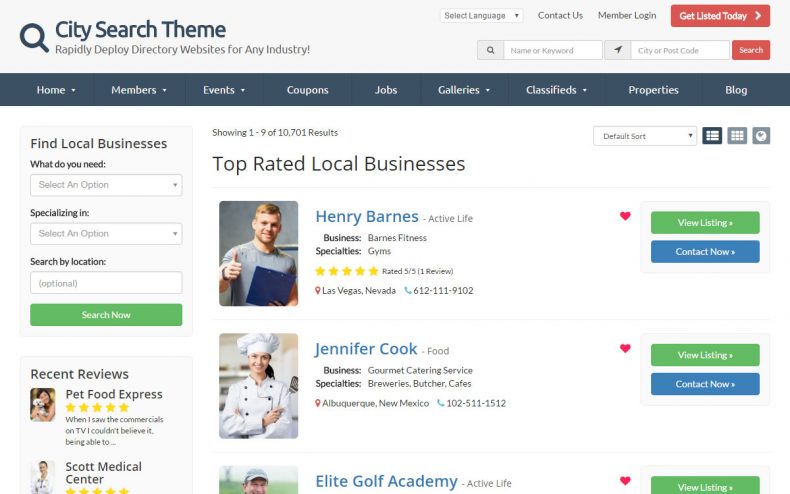
Task: Open the Jennifer Cook listing title
Action: (366, 349)
